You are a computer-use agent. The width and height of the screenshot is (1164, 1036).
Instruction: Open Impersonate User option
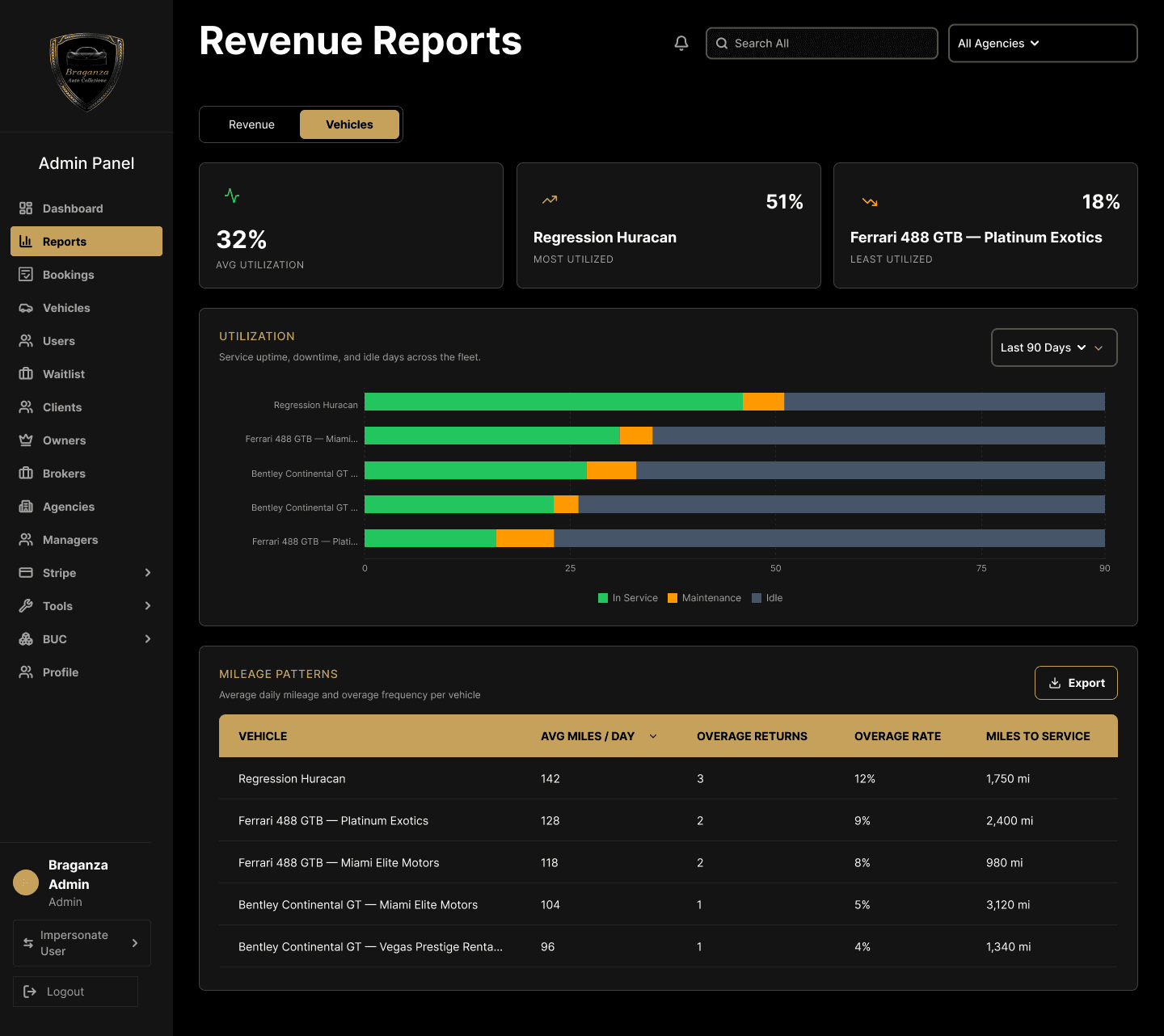coord(82,943)
